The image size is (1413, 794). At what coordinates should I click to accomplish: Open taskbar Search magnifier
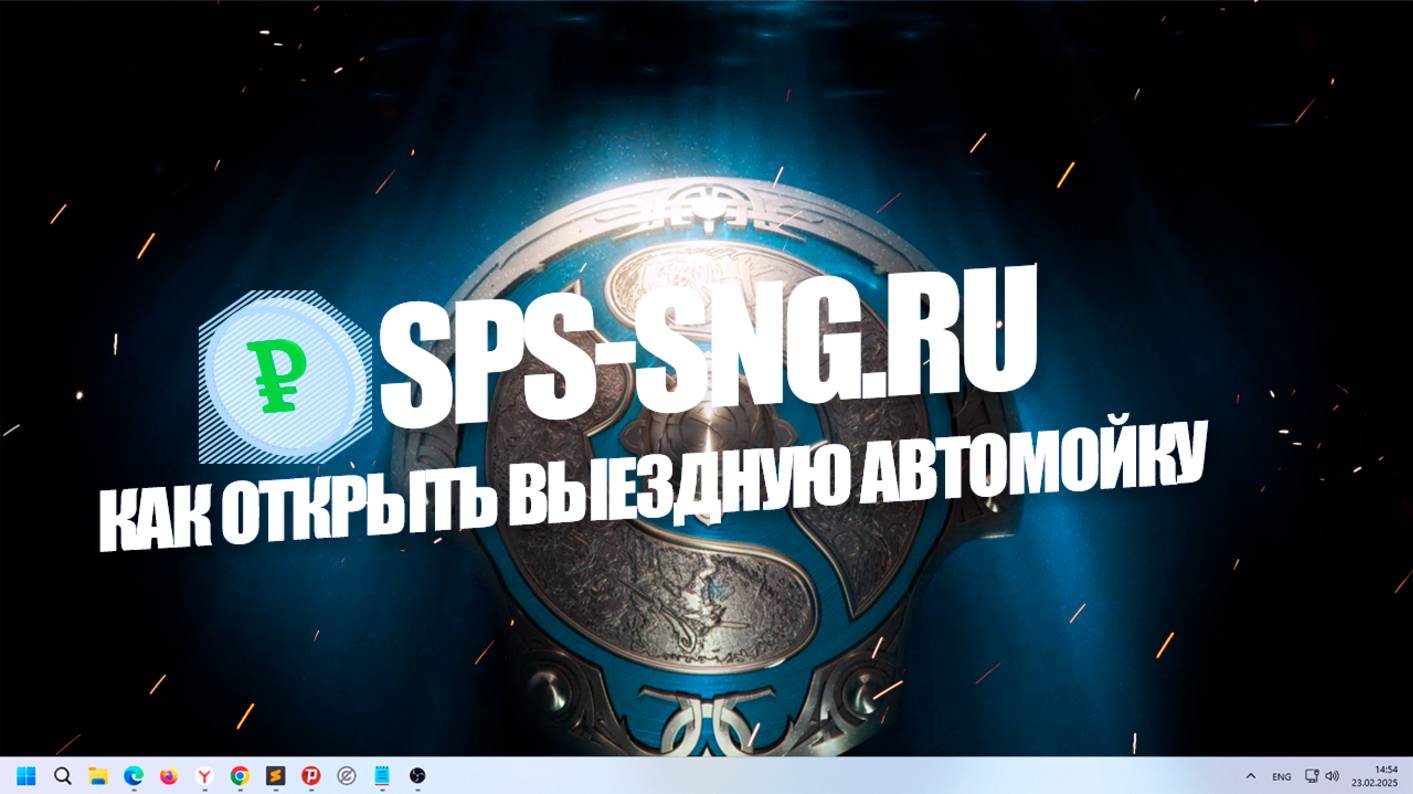[x=62, y=776]
